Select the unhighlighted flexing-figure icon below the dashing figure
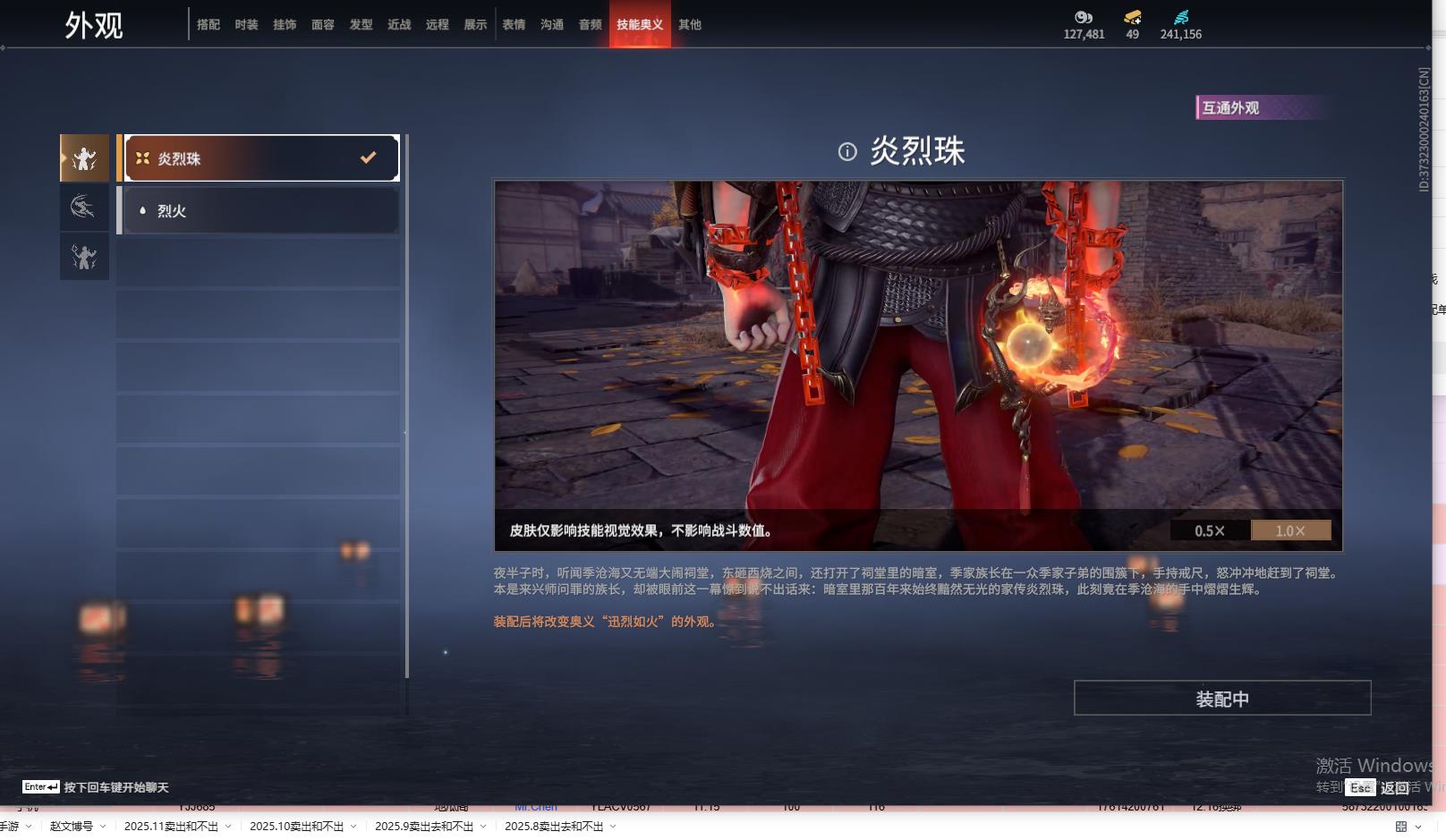The image size is (1446, 840). (x=84, y=257)
